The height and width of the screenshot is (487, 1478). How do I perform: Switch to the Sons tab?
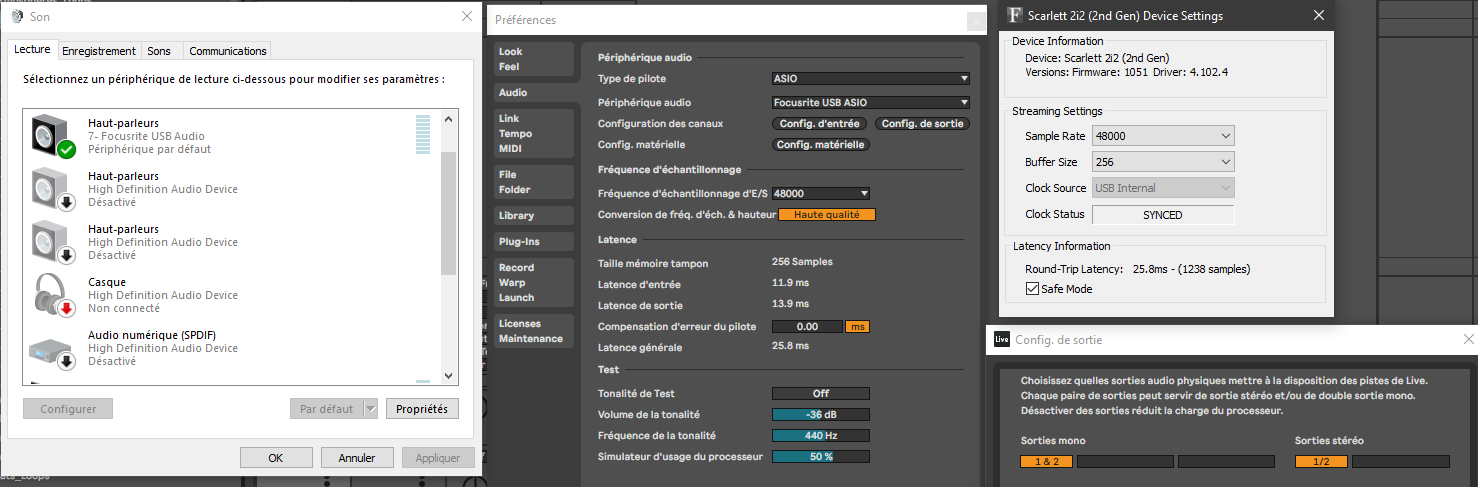pos(159,51)
